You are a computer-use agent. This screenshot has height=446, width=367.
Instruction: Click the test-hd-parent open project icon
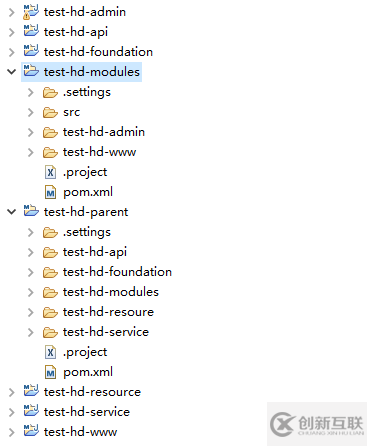coord(31,211)
